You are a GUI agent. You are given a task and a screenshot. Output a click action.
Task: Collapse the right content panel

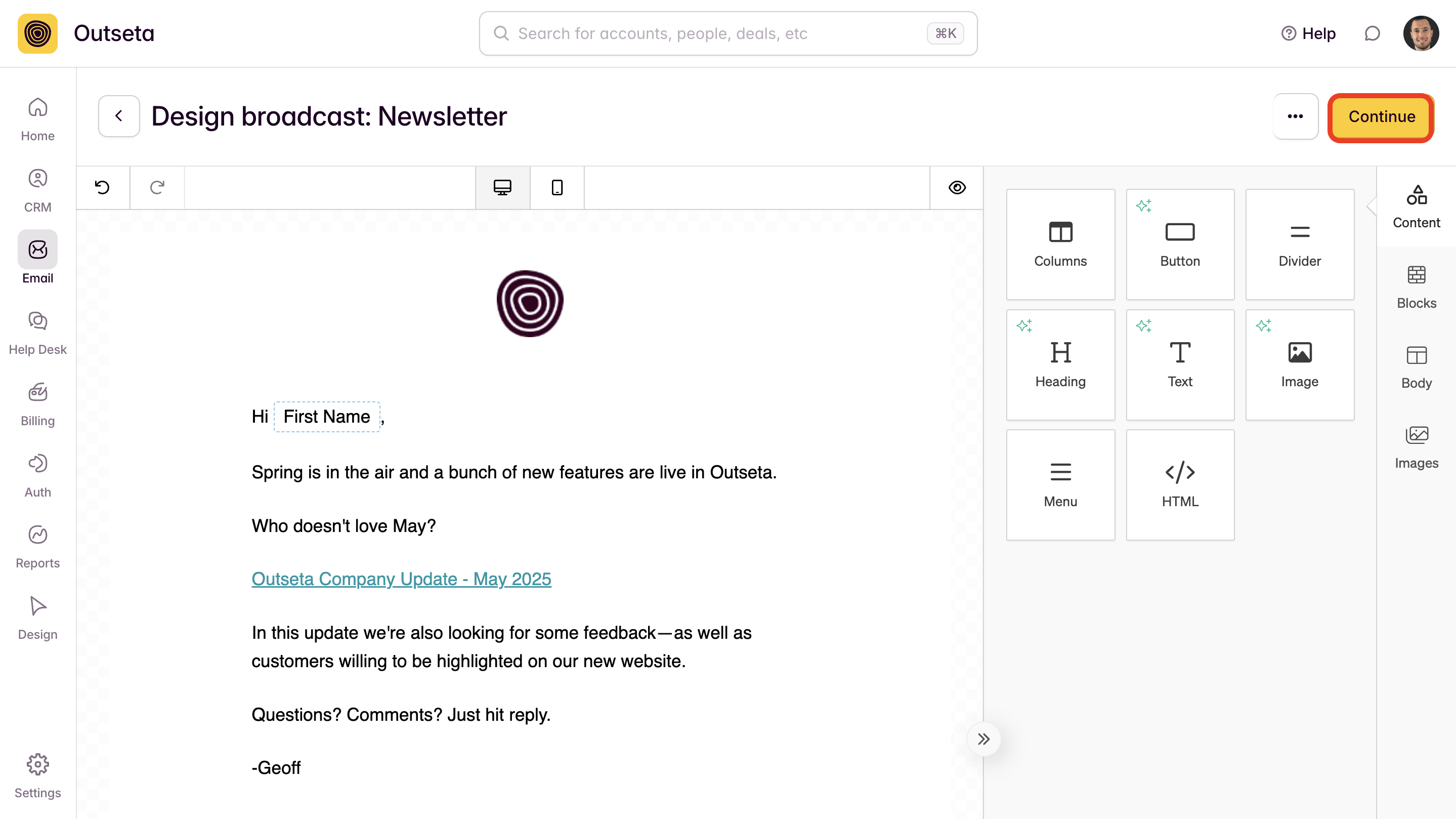(x=983, y=739)
